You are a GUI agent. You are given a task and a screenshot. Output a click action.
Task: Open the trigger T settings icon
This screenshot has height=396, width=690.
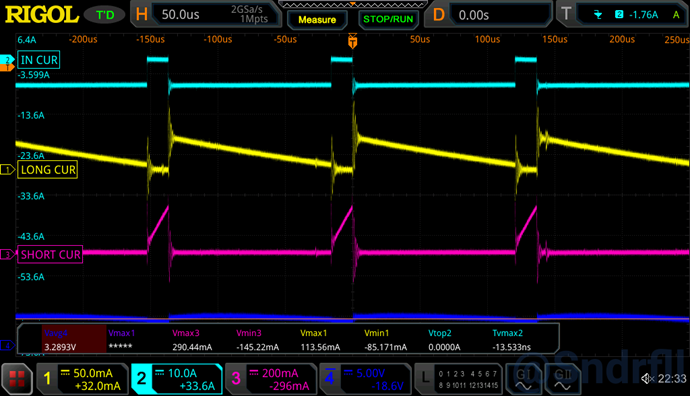[x=566, y=14]
